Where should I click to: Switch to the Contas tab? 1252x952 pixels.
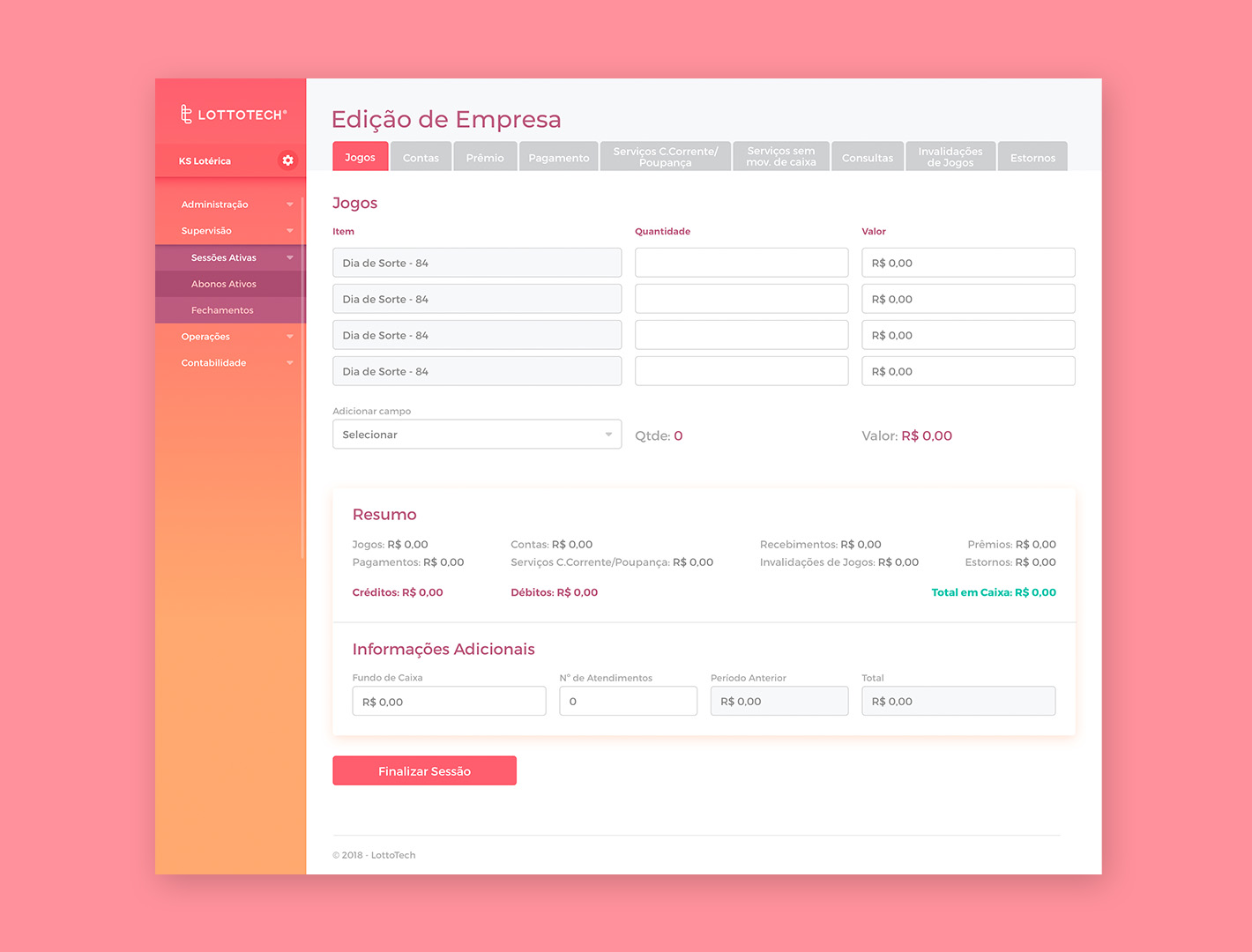tap(421, 158)
